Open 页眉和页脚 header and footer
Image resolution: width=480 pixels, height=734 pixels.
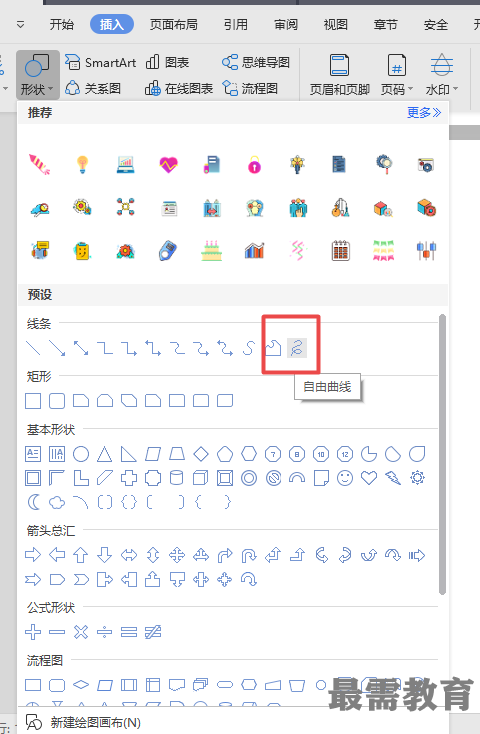pyautogui.click(x=340, y=75)
